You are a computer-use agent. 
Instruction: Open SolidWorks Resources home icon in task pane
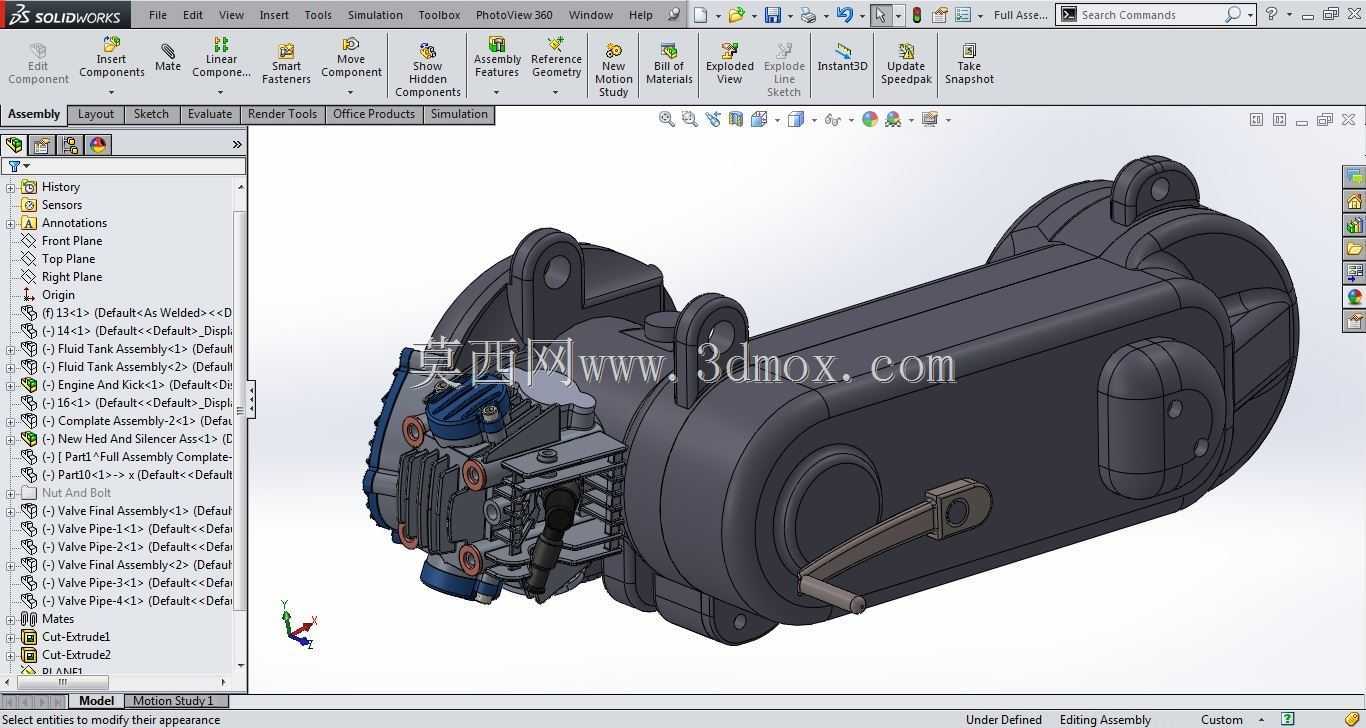[x=1355, y=202]
